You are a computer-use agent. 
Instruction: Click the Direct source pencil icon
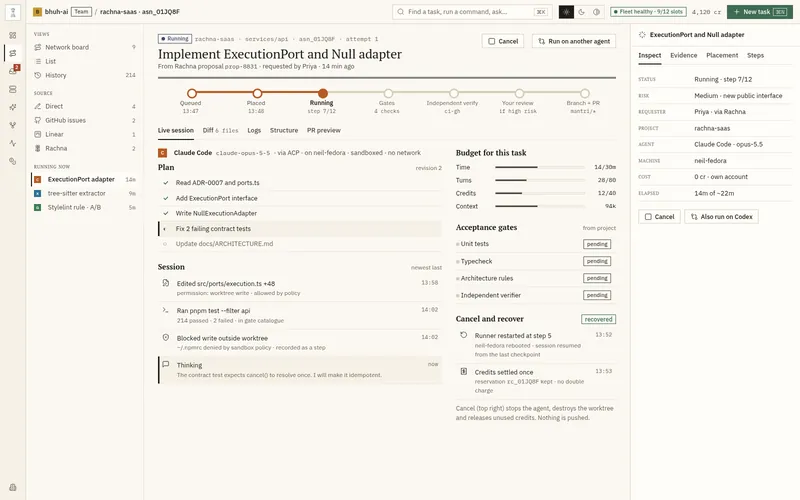tap(38, 106)
